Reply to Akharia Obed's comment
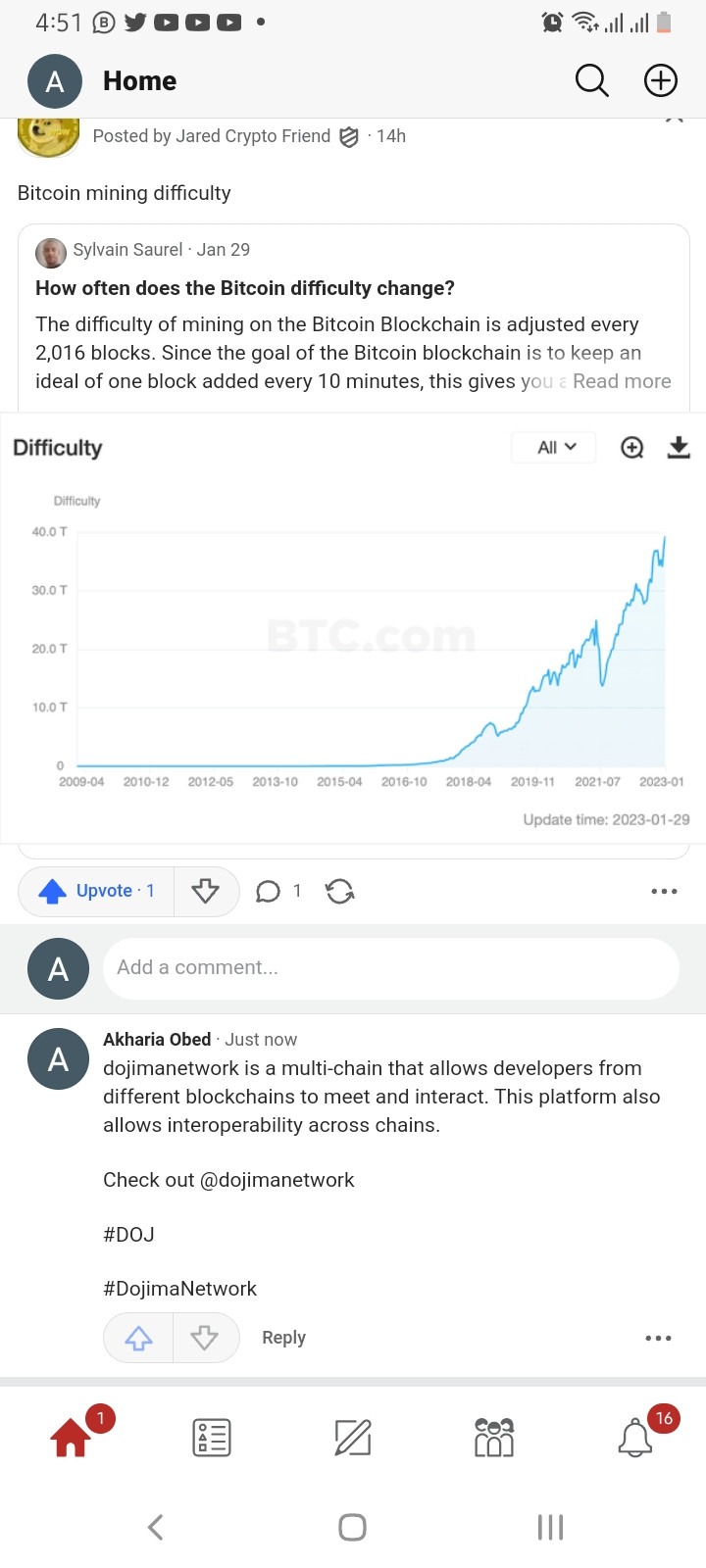Image resolution: width=706 pixels, height=1568 pixels. click(283, 1338)
